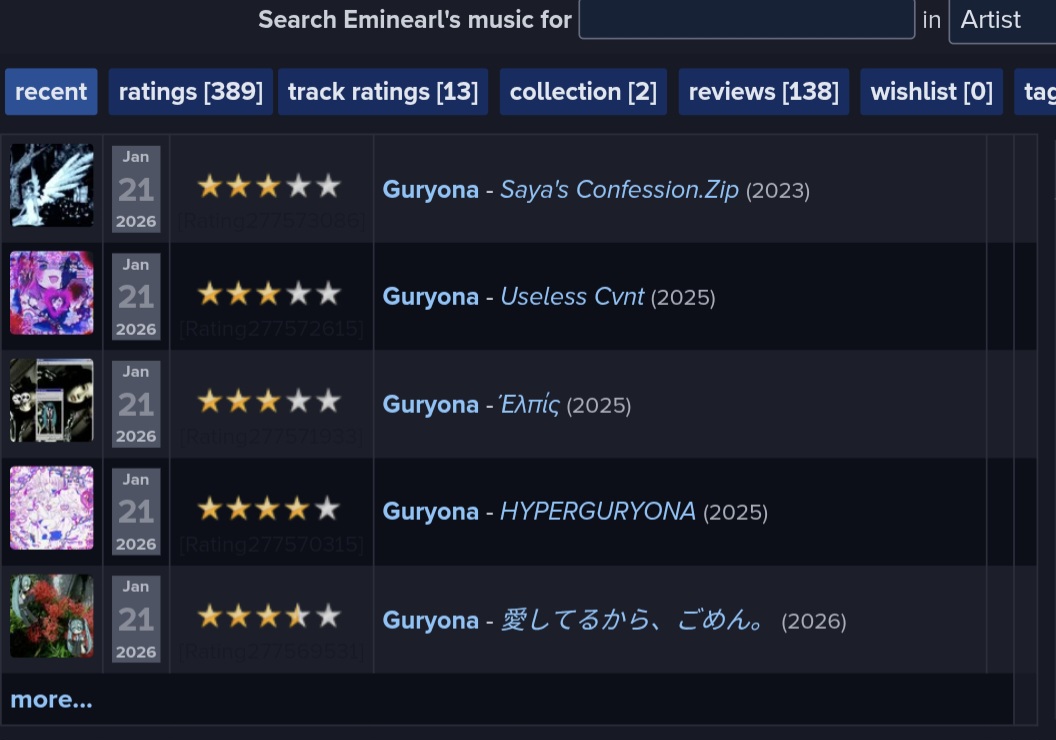Open Useless Cvnt album cover thumbnail

pyautogui.click(x=52, y=293)
